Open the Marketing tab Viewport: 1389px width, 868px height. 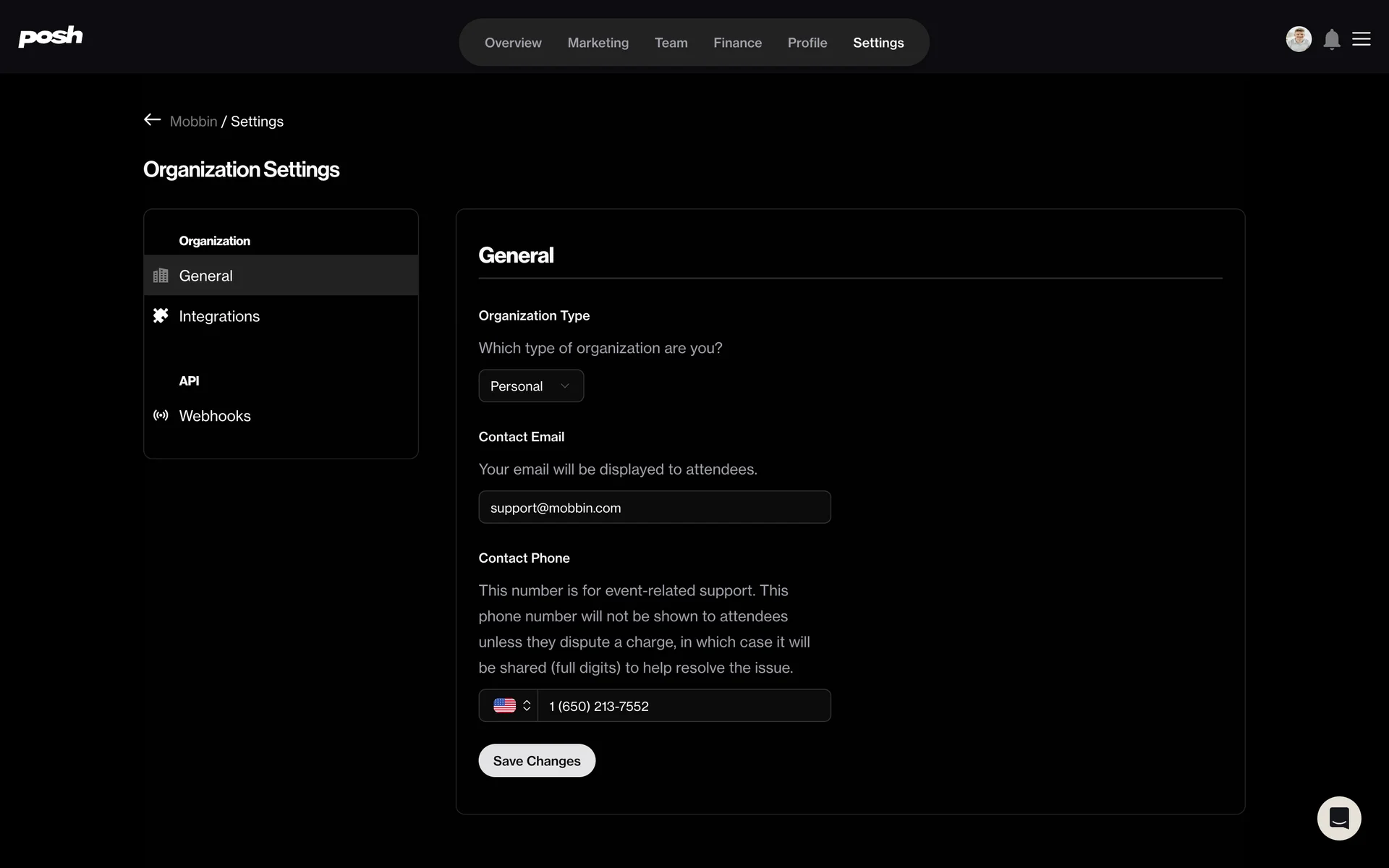[x=598, y=43]
